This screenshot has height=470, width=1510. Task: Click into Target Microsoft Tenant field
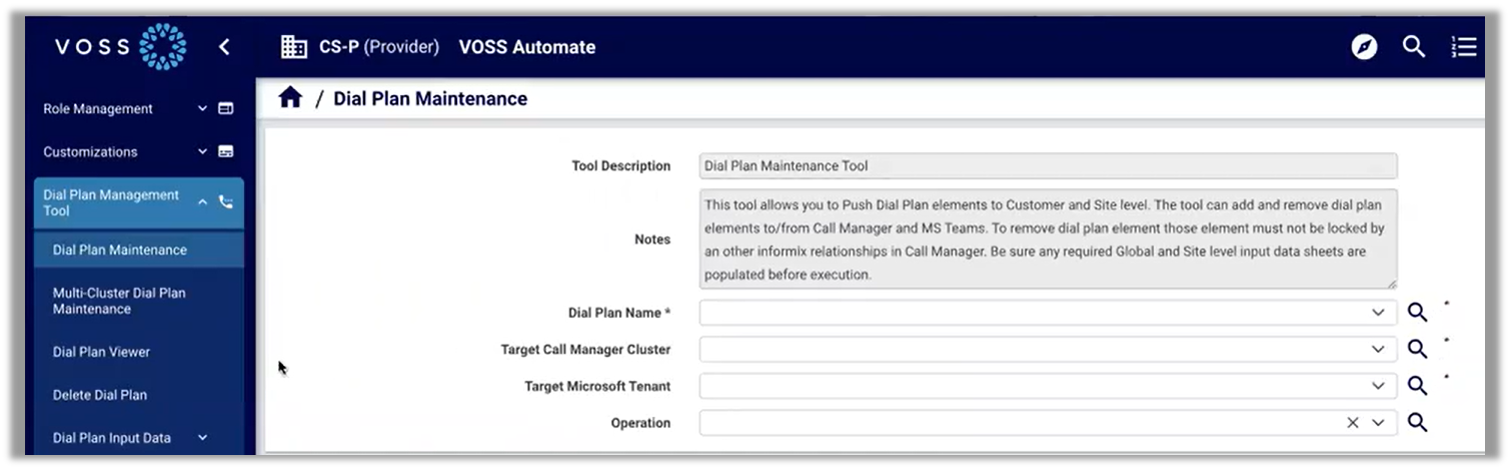(1048, 386)
